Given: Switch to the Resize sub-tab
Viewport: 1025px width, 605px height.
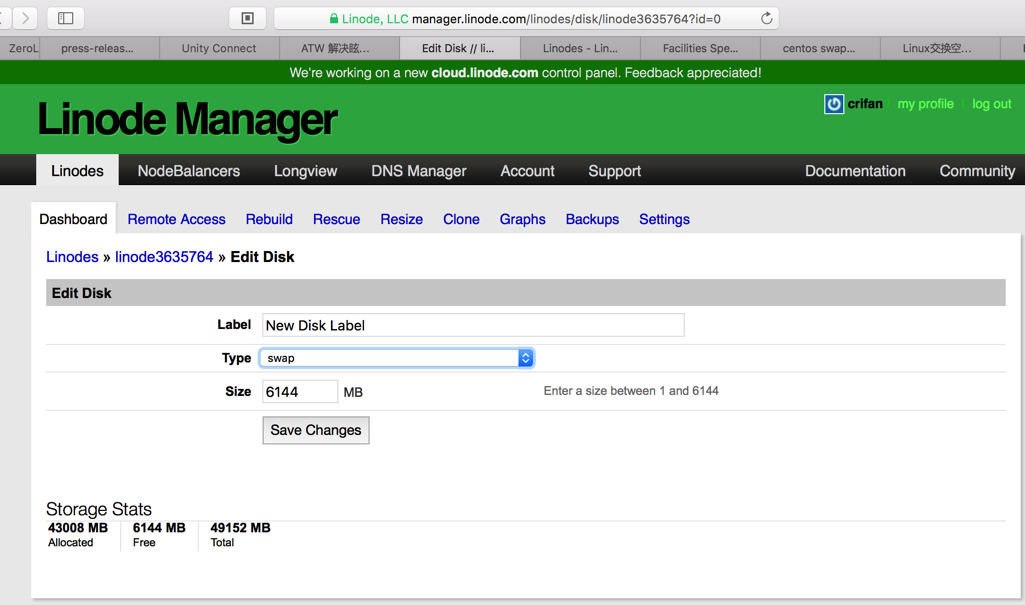Looking at the screenshot, I should pos(401,219).
